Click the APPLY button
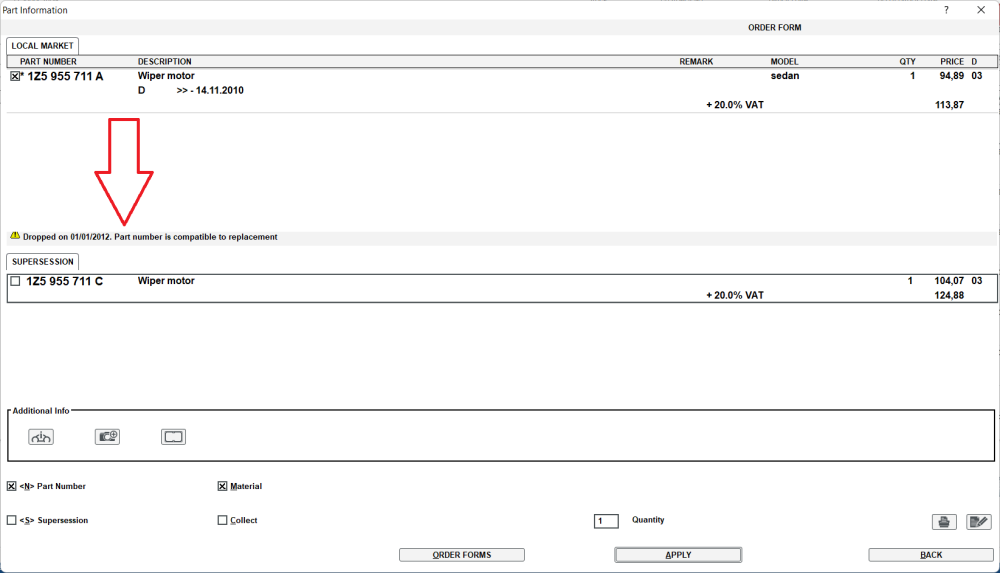This screenshot has height=573, width=1000. coord(678,555)
